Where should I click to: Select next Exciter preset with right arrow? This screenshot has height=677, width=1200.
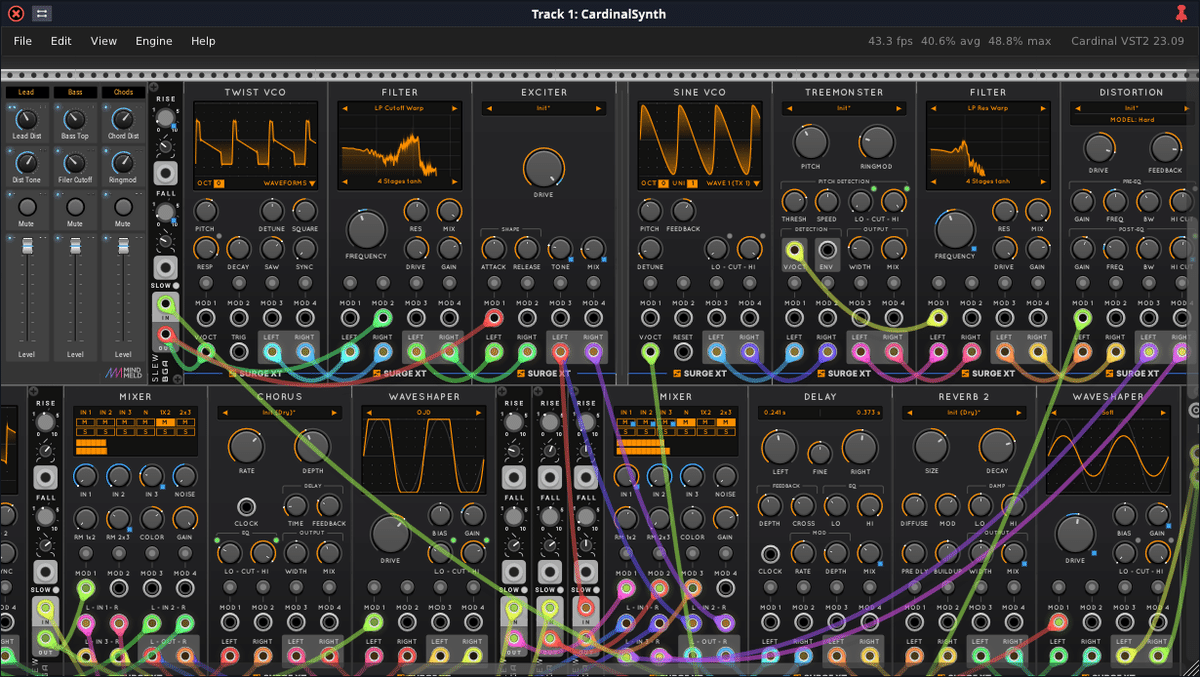tap(599, 108)
